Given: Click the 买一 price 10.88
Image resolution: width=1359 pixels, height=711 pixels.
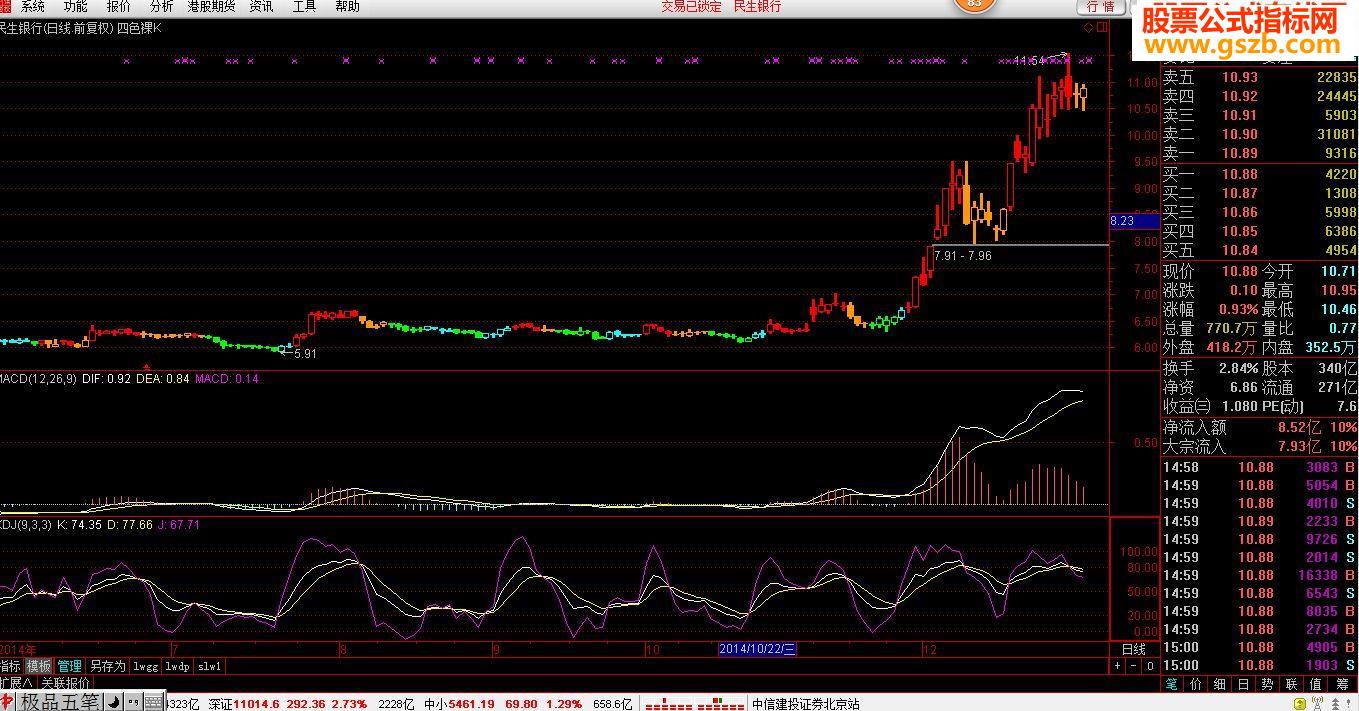Looking at the screenshot, I should (x=1241, y=174).
